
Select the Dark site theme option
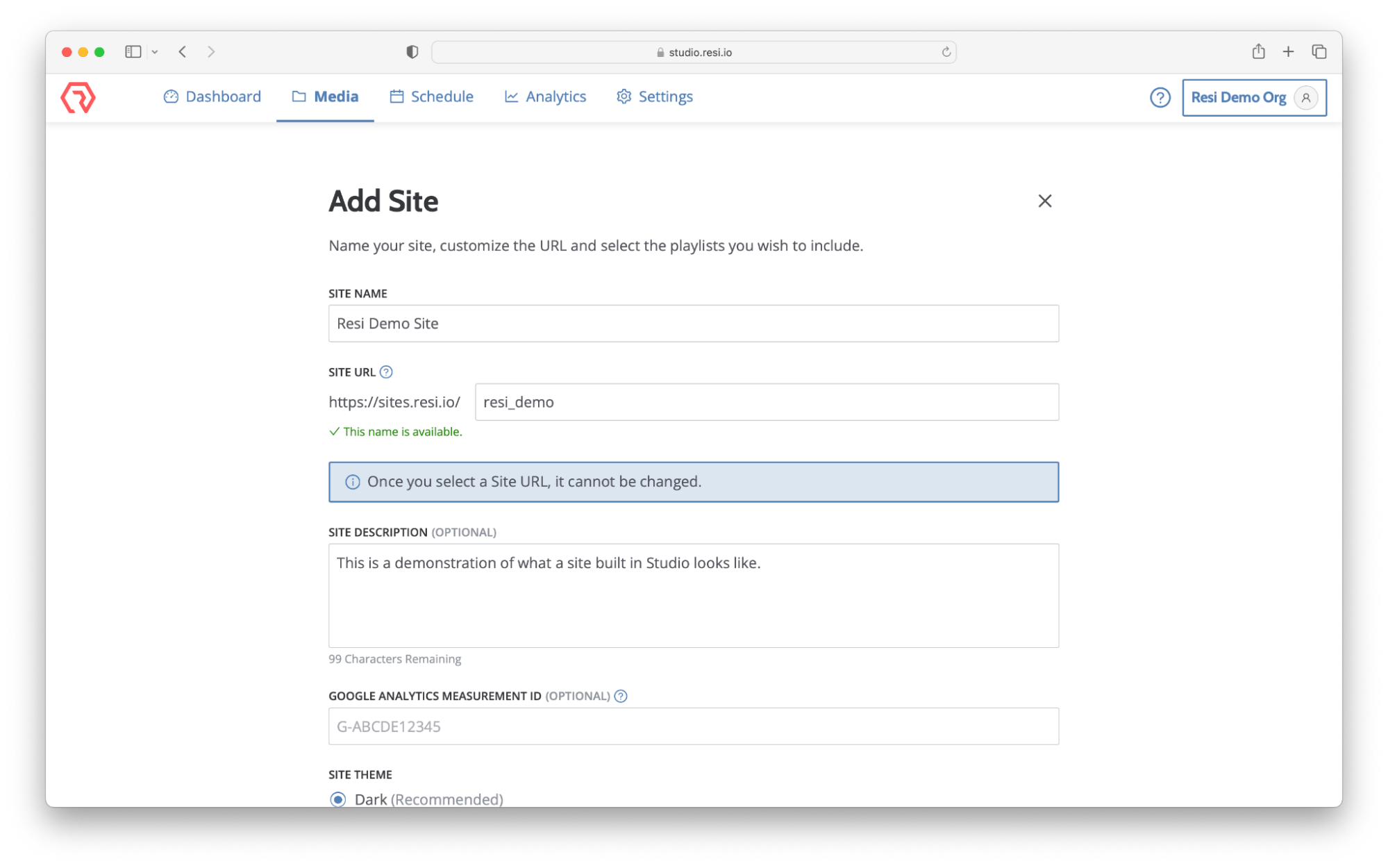pyautogui.click(x=337, y=799)
